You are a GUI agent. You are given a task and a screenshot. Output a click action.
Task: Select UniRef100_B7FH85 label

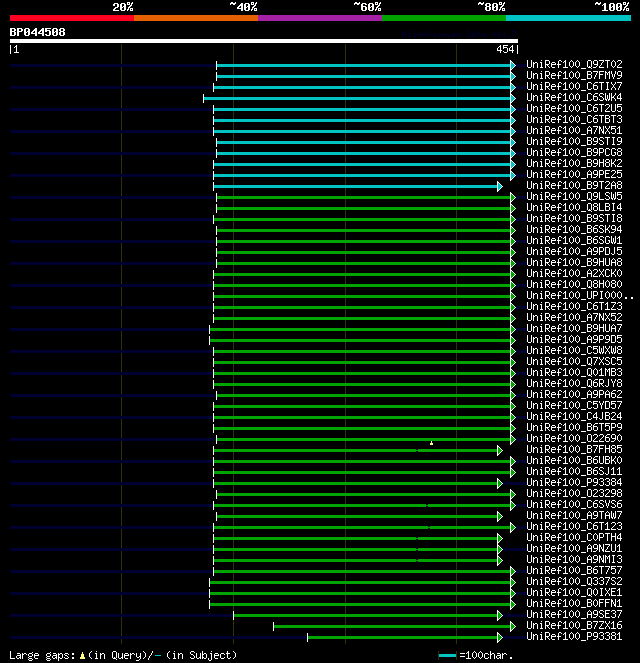[574, 449]
